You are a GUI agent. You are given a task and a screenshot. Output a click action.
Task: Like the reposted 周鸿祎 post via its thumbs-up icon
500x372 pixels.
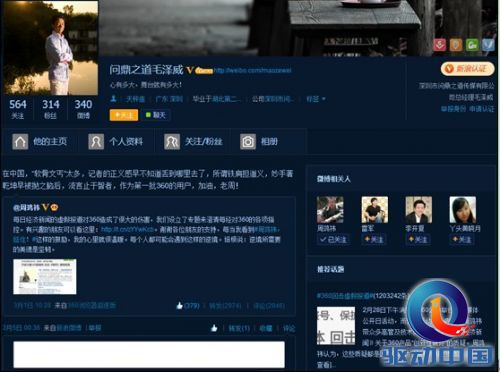point(179,305)
